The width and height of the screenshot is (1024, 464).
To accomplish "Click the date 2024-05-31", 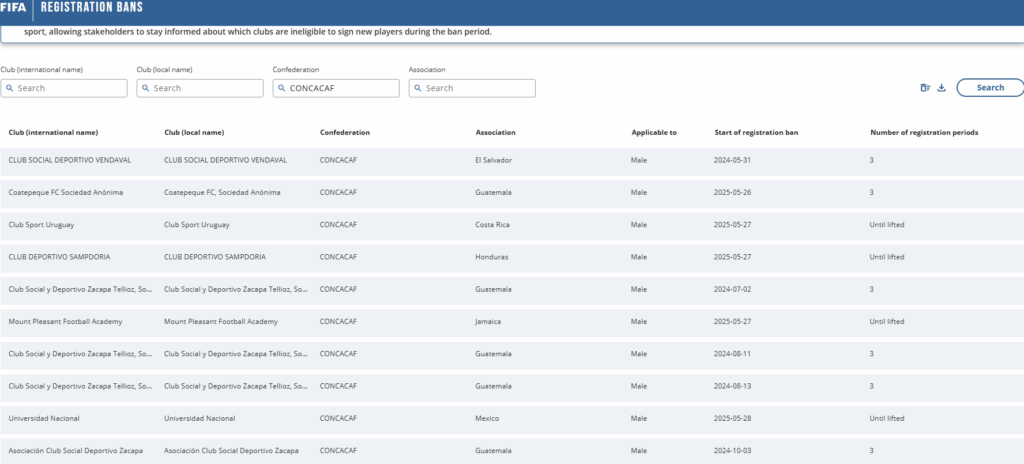I will coord(733,160).
